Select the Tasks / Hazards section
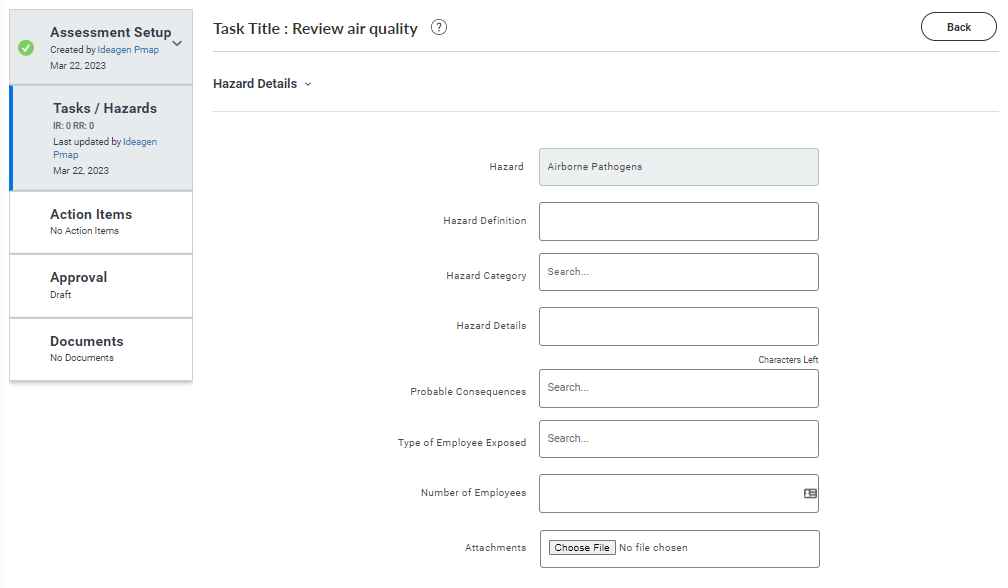Screen dimensions: 1008x588 point(101,138)
